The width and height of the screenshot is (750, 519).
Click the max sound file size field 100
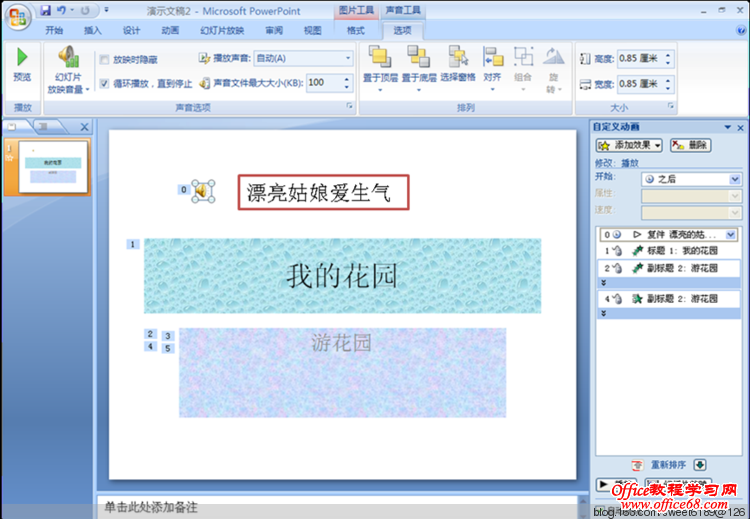(x=323, y=83)
